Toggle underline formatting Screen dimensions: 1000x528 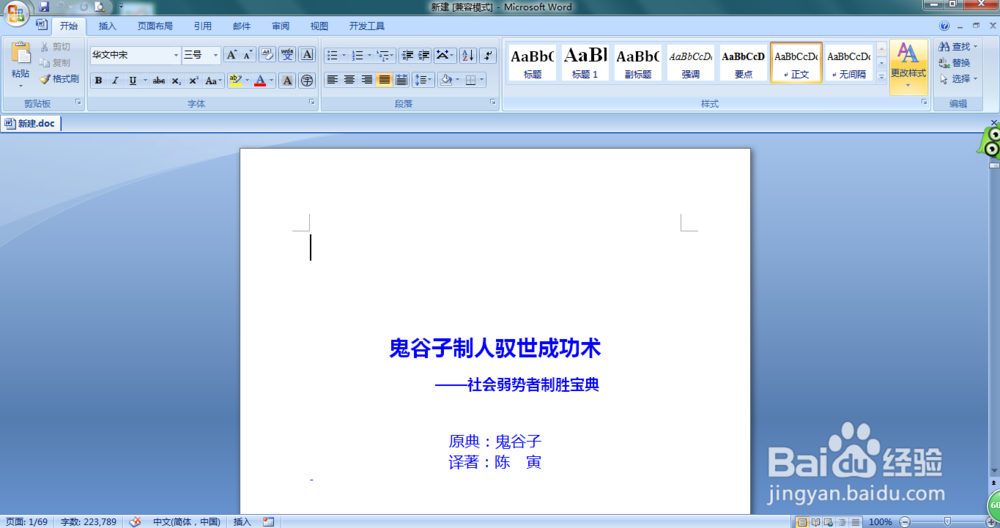pos(133,81)
